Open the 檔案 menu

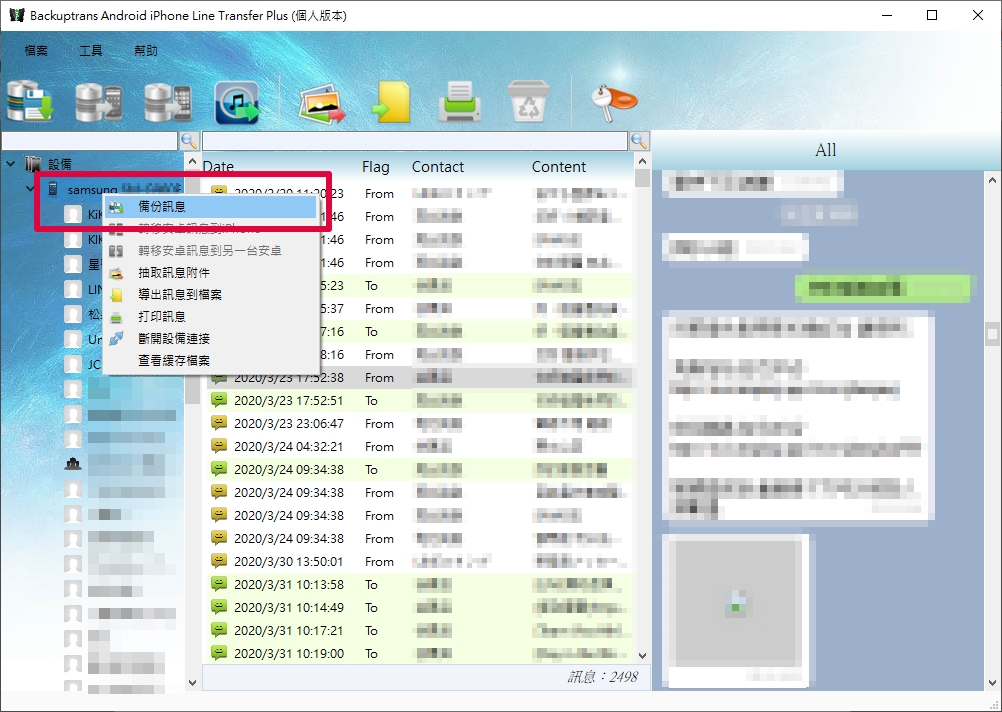[x=36, y=50]
